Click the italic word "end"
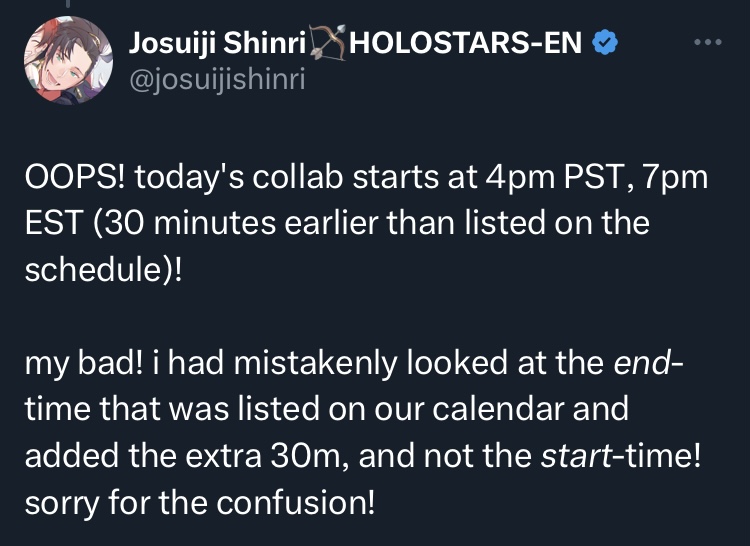Image resolution: width=750 pixels, height=546 pixels. click(639, 361)
